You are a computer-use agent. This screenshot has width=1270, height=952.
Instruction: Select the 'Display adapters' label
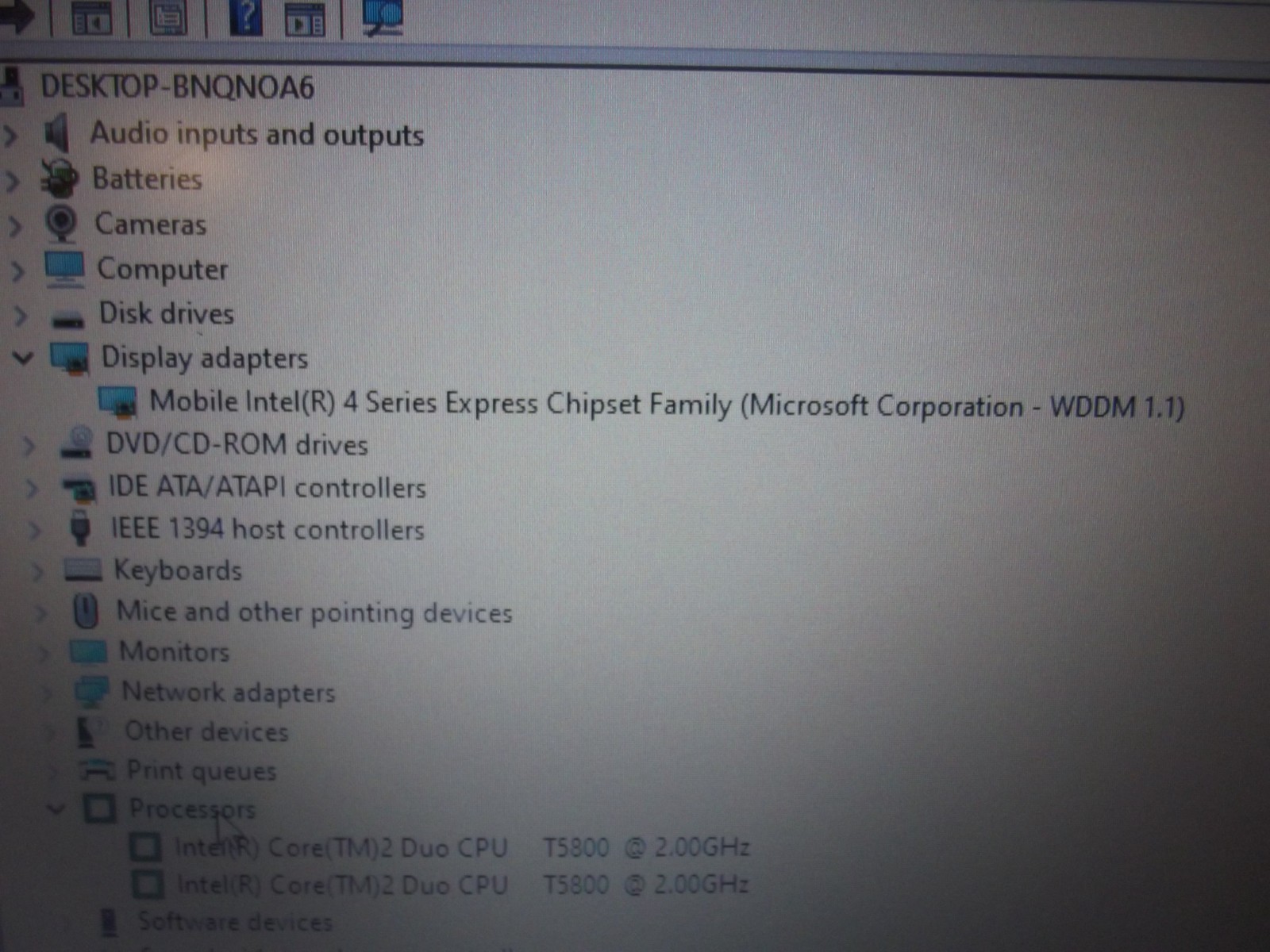tap(205, 359)
